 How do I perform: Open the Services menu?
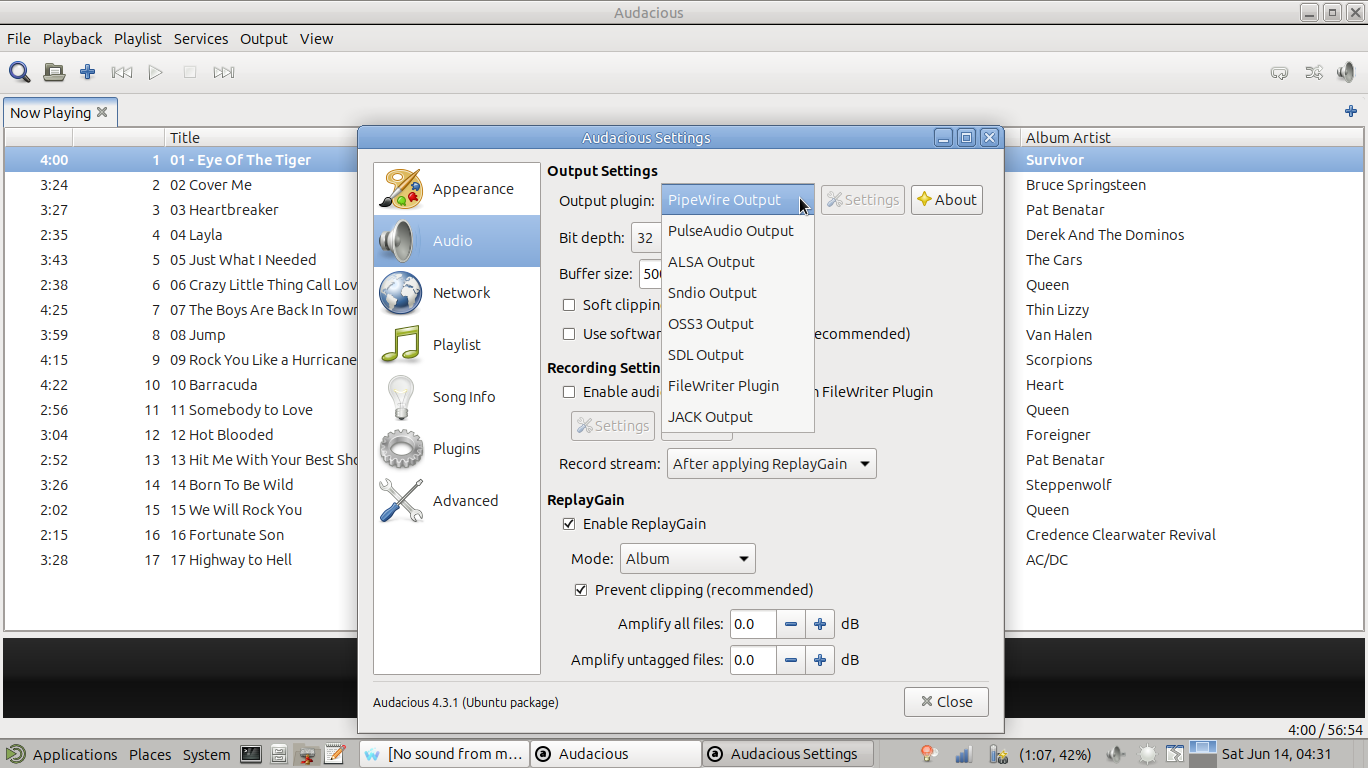click(201, 39)
